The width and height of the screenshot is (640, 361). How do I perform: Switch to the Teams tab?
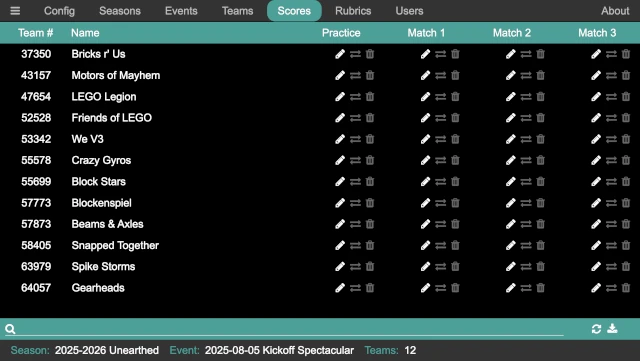[x=237, y=11]
